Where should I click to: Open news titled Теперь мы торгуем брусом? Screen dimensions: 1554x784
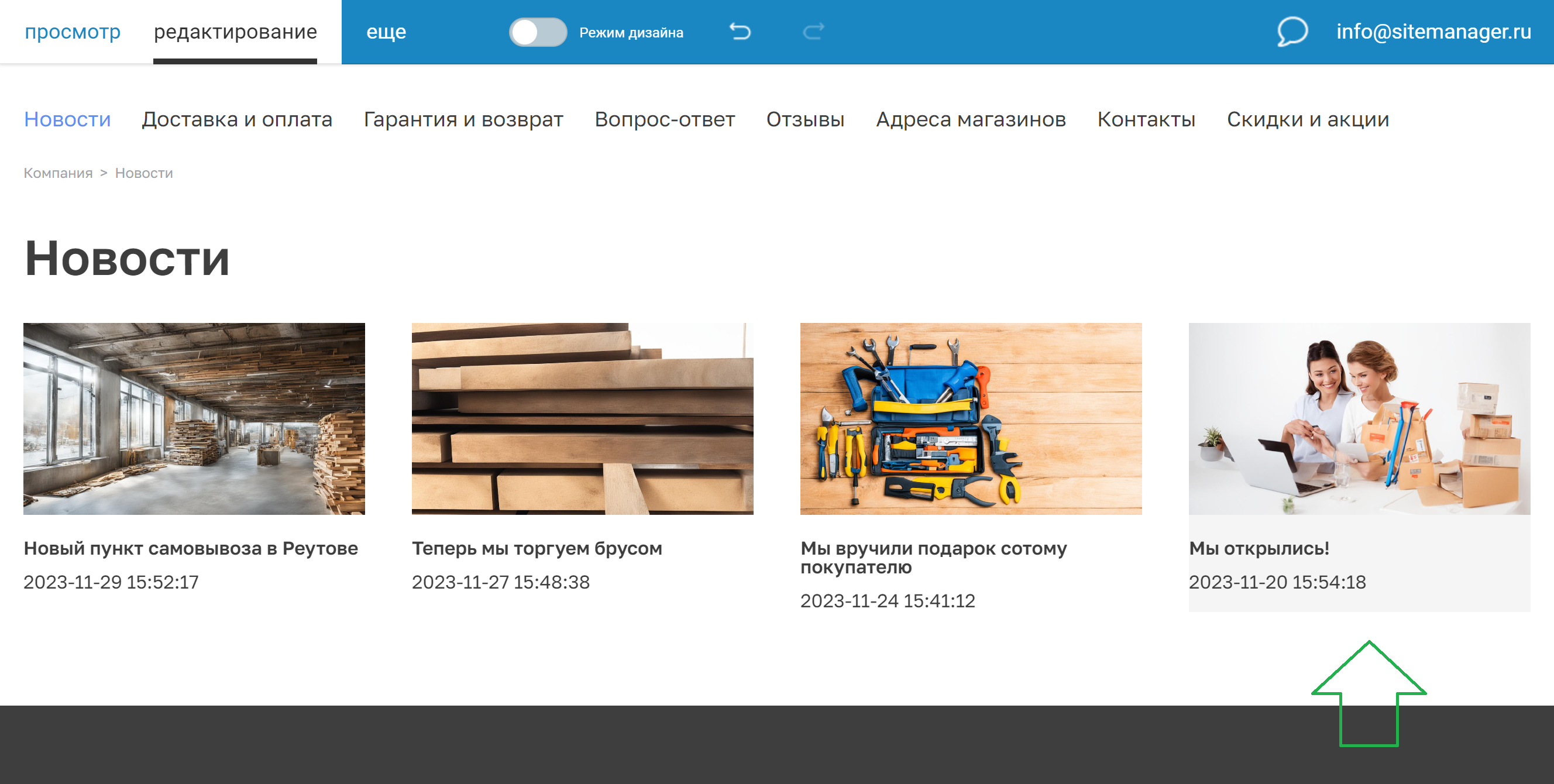(x=537, y=548)
